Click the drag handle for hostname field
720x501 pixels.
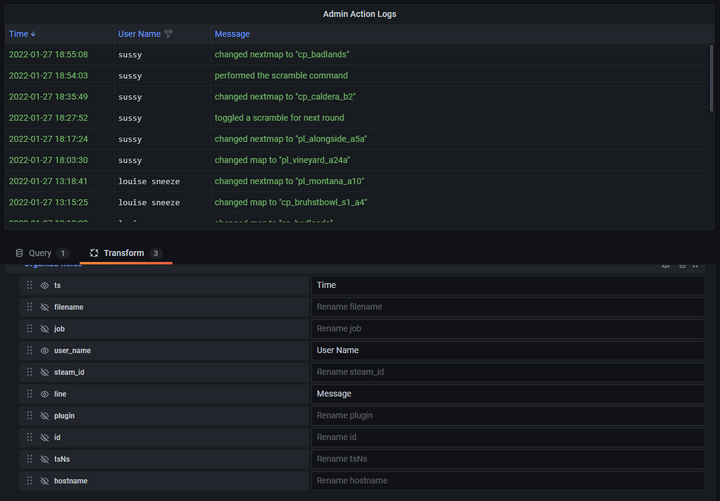(30, 481)
